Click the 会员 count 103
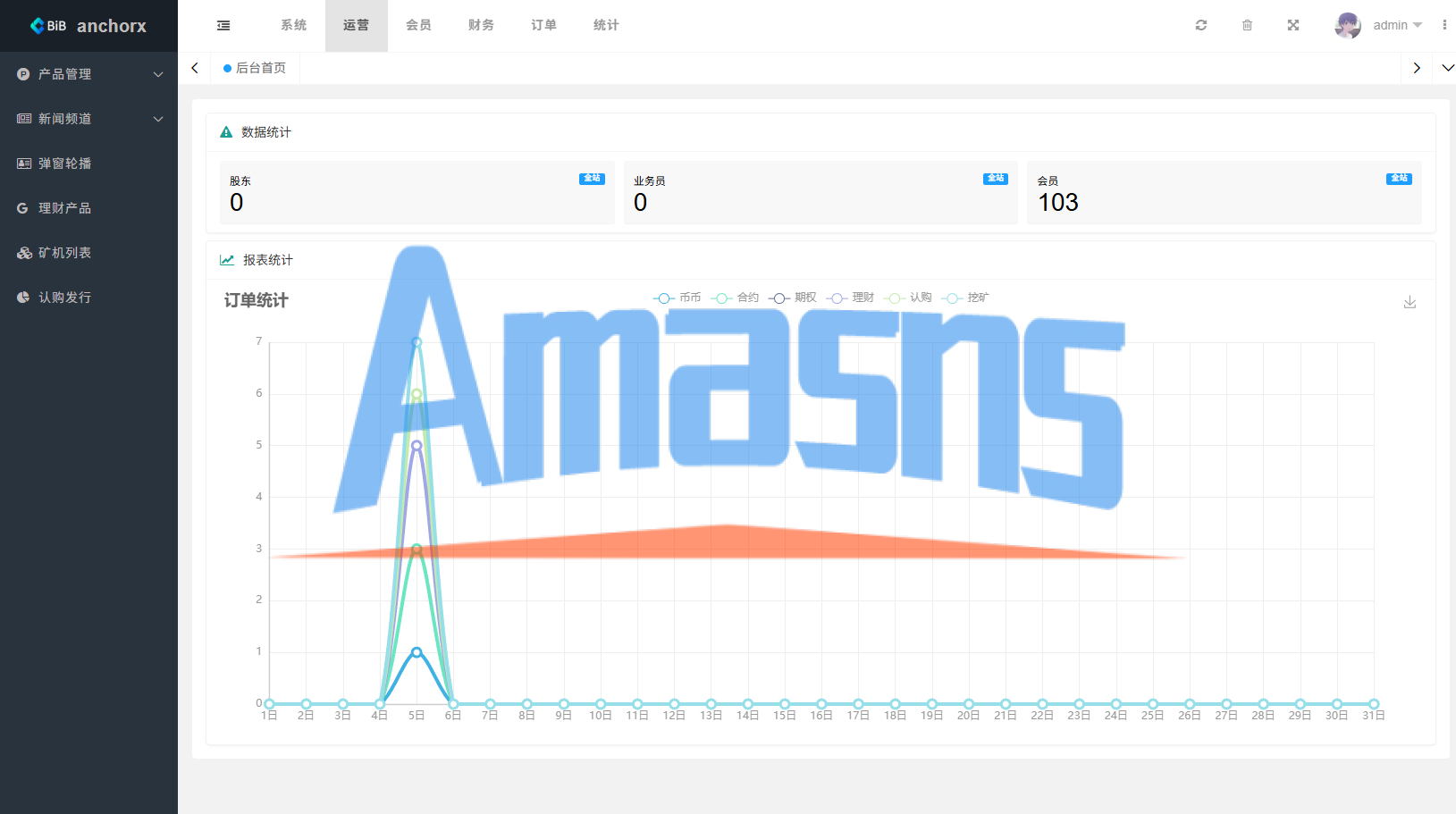This screenshot has width=1456, height=814. click(x=1058, y=203)
